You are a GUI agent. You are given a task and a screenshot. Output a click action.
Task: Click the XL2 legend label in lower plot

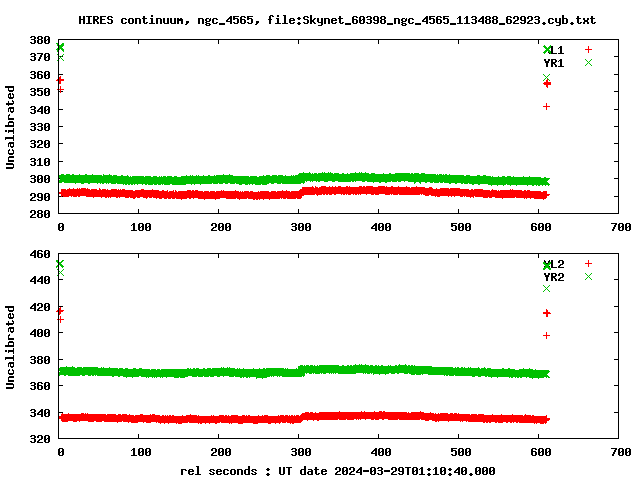coord(553,264)
